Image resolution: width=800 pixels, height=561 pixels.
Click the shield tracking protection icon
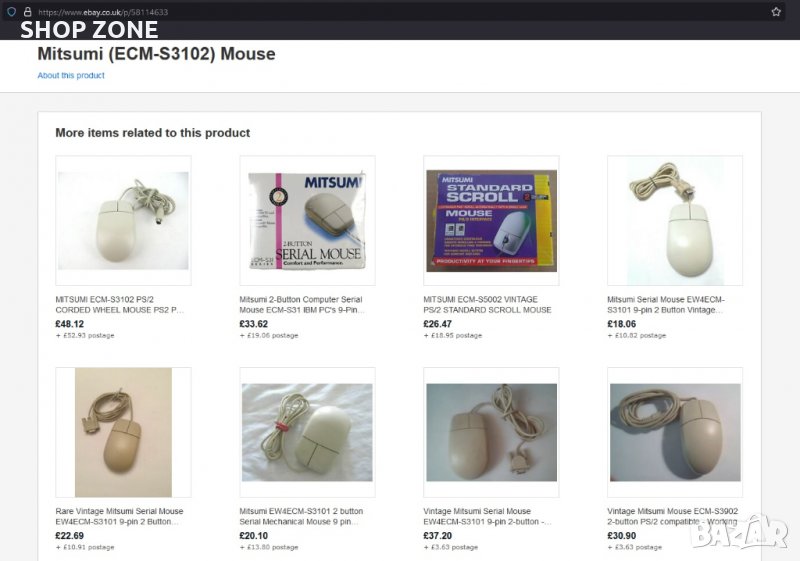click(x=12, y=12)
